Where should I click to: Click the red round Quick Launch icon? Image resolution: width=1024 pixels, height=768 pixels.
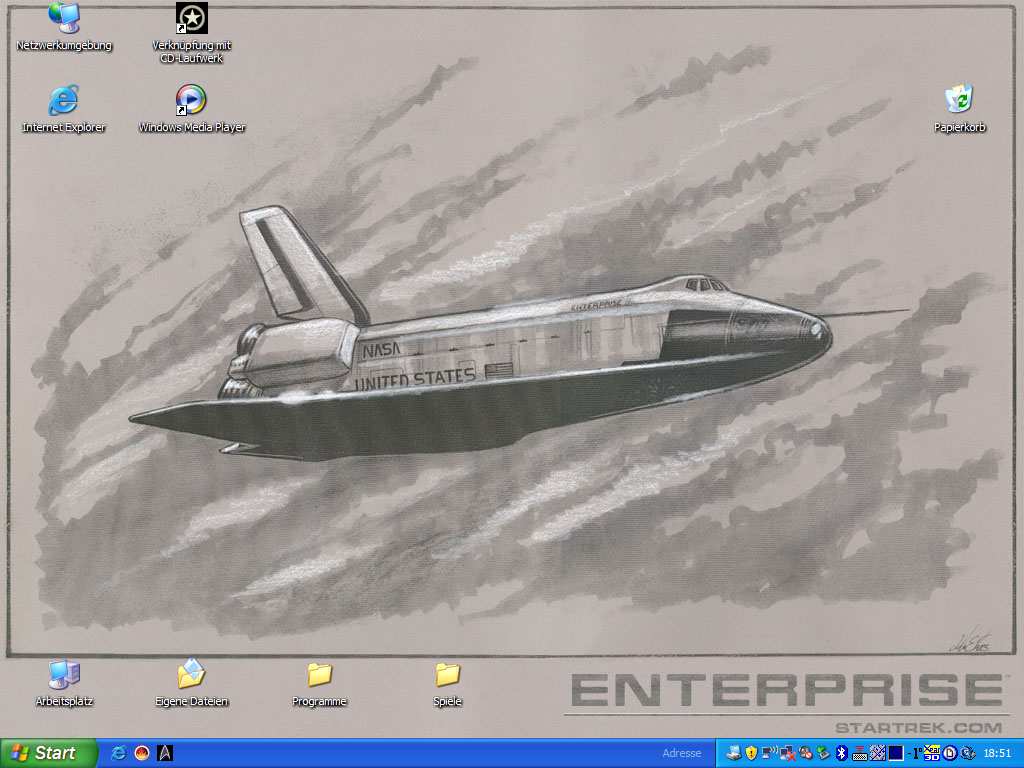[142, 753]
